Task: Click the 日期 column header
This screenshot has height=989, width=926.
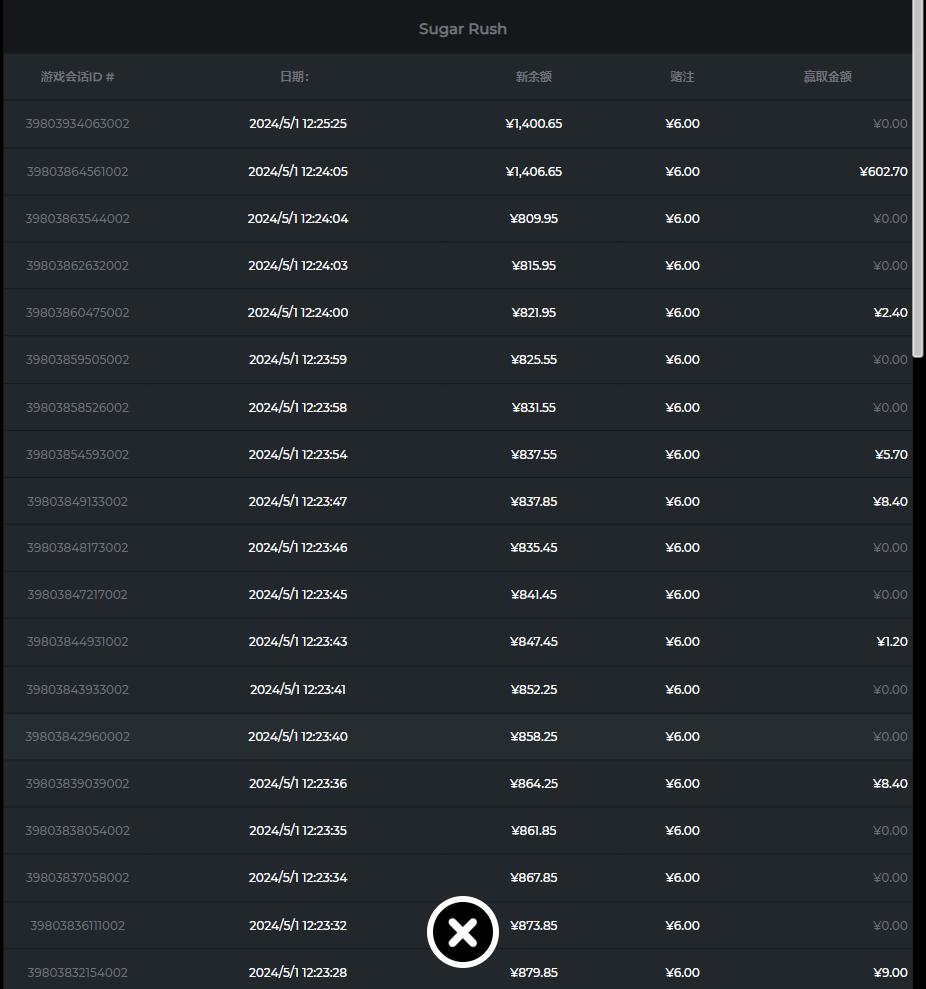Action: coord(295,76)
